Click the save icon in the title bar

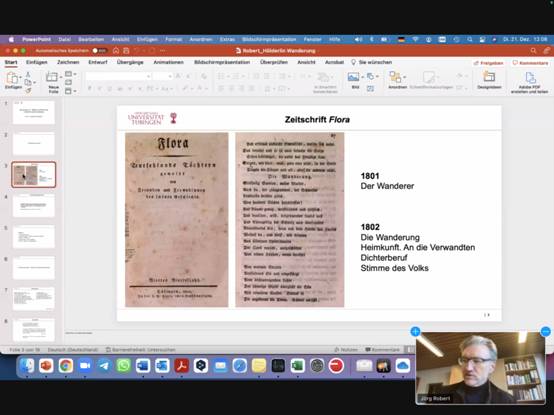pyautogui.click(x=126, y=51)
